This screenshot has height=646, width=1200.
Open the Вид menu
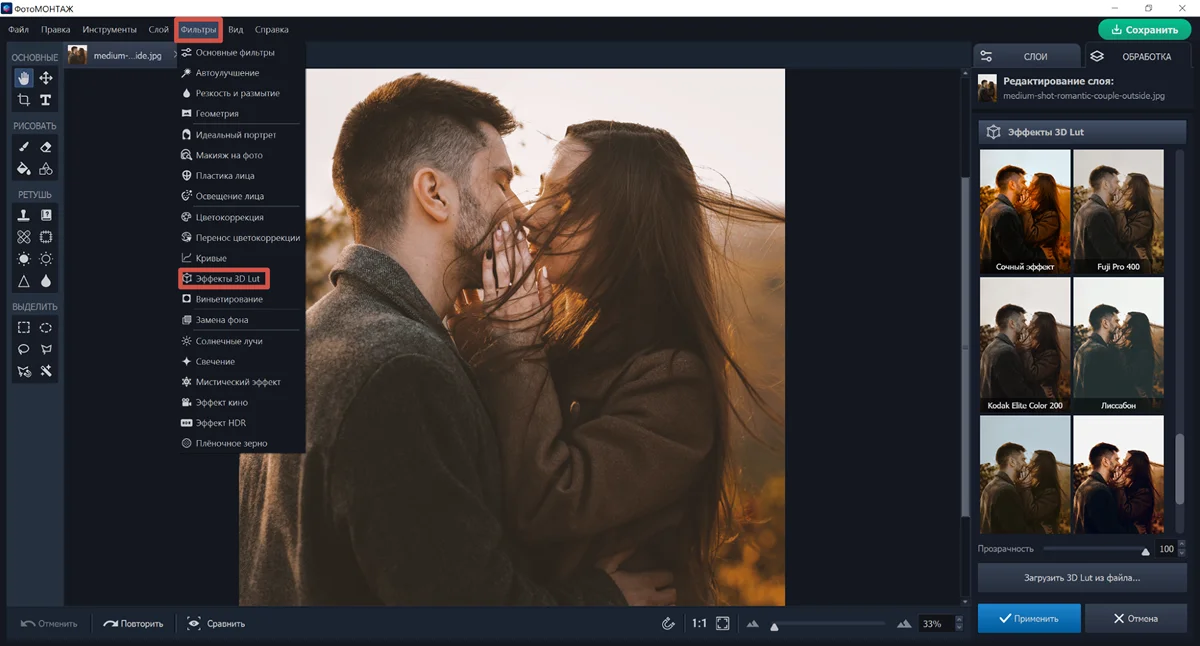click(235, 30)
